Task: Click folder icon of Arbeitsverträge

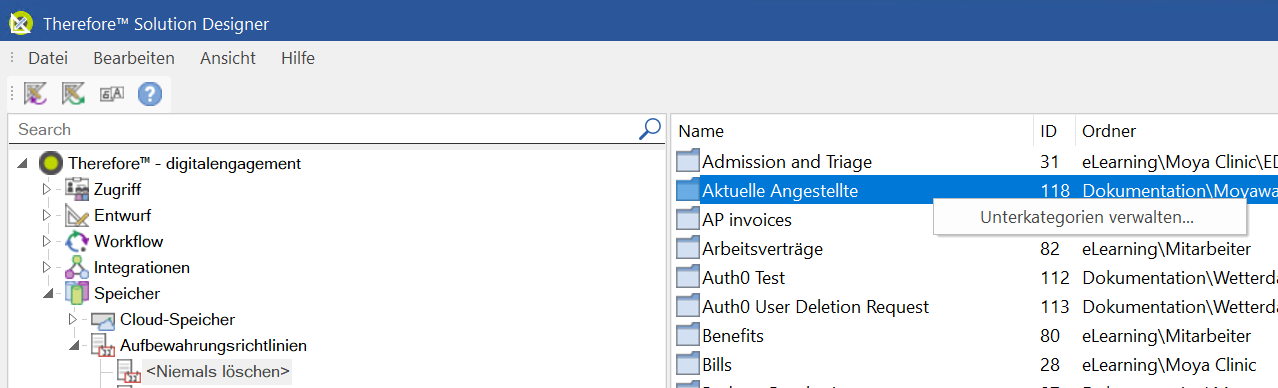Action: 687,248
